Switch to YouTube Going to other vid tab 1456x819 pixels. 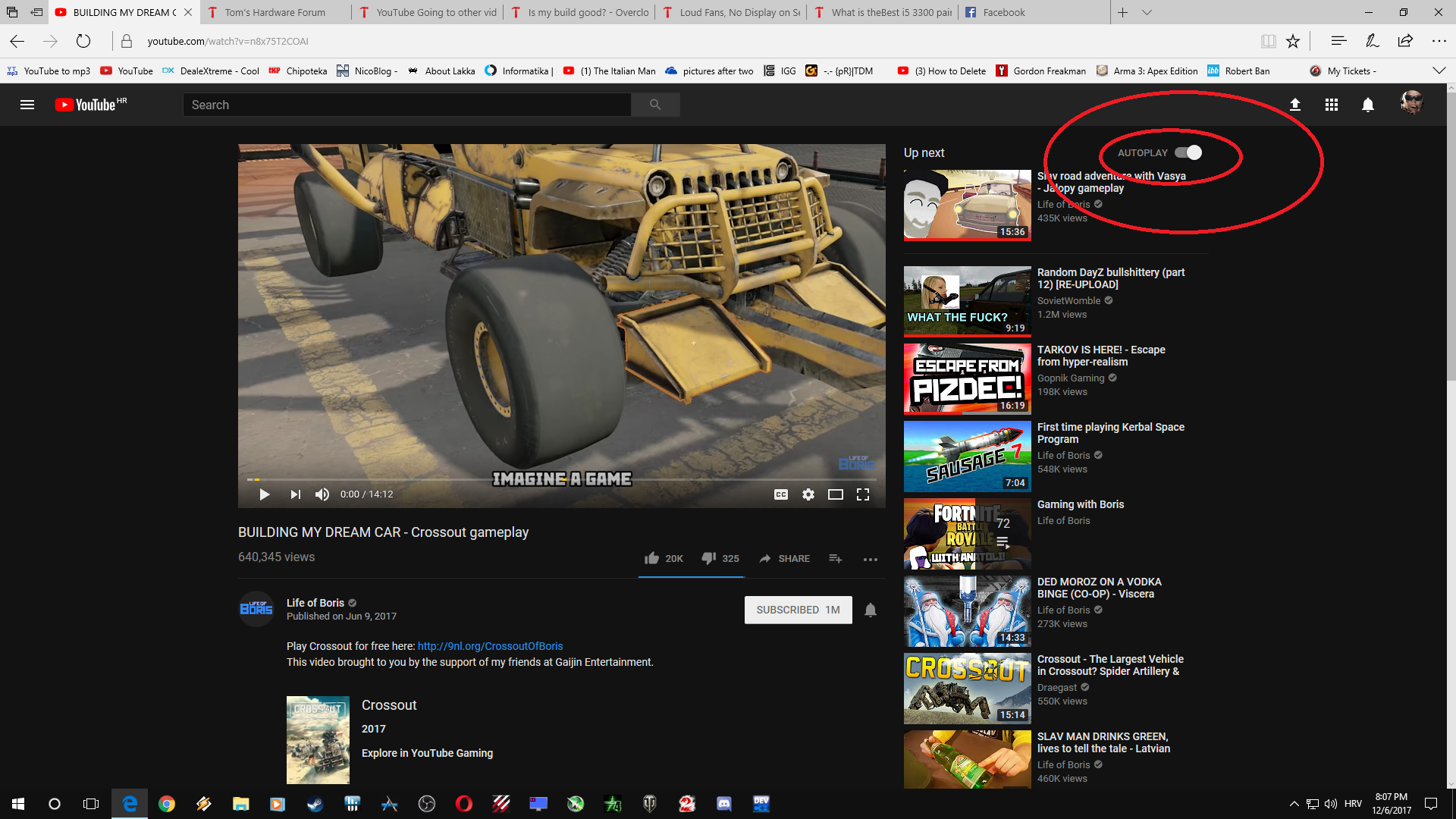pyautogui.click(x=428, y=12)
